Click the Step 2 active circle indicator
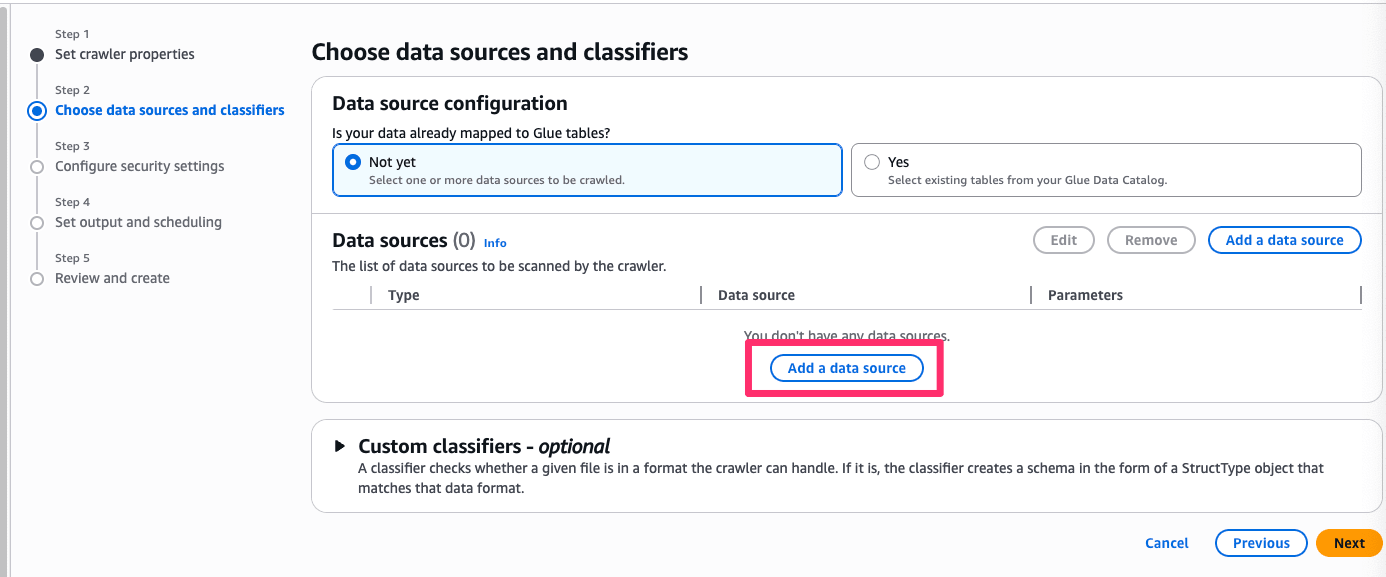1386x577 pixels. coord(37,111)
